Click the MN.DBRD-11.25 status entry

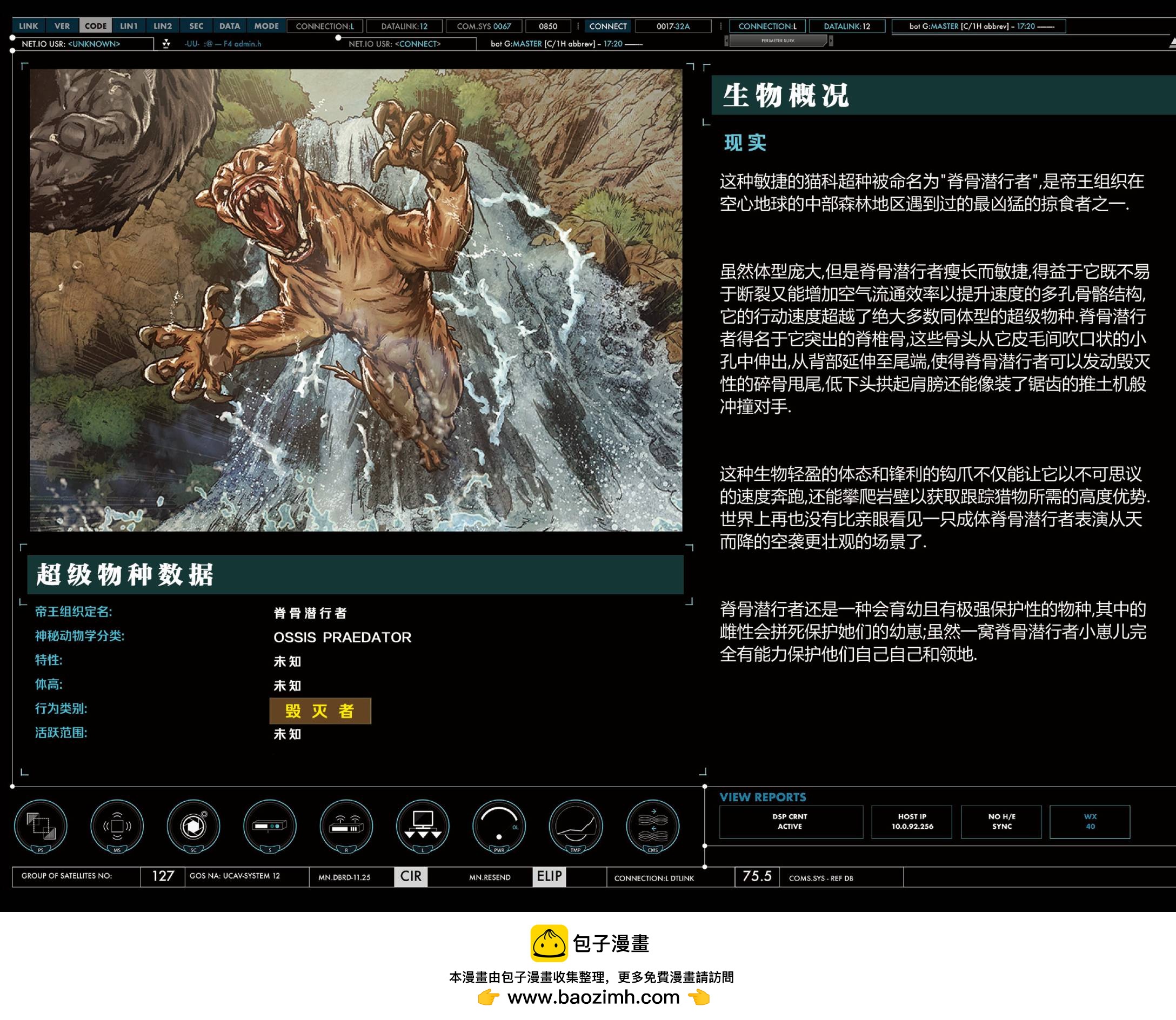pos(344,877)
